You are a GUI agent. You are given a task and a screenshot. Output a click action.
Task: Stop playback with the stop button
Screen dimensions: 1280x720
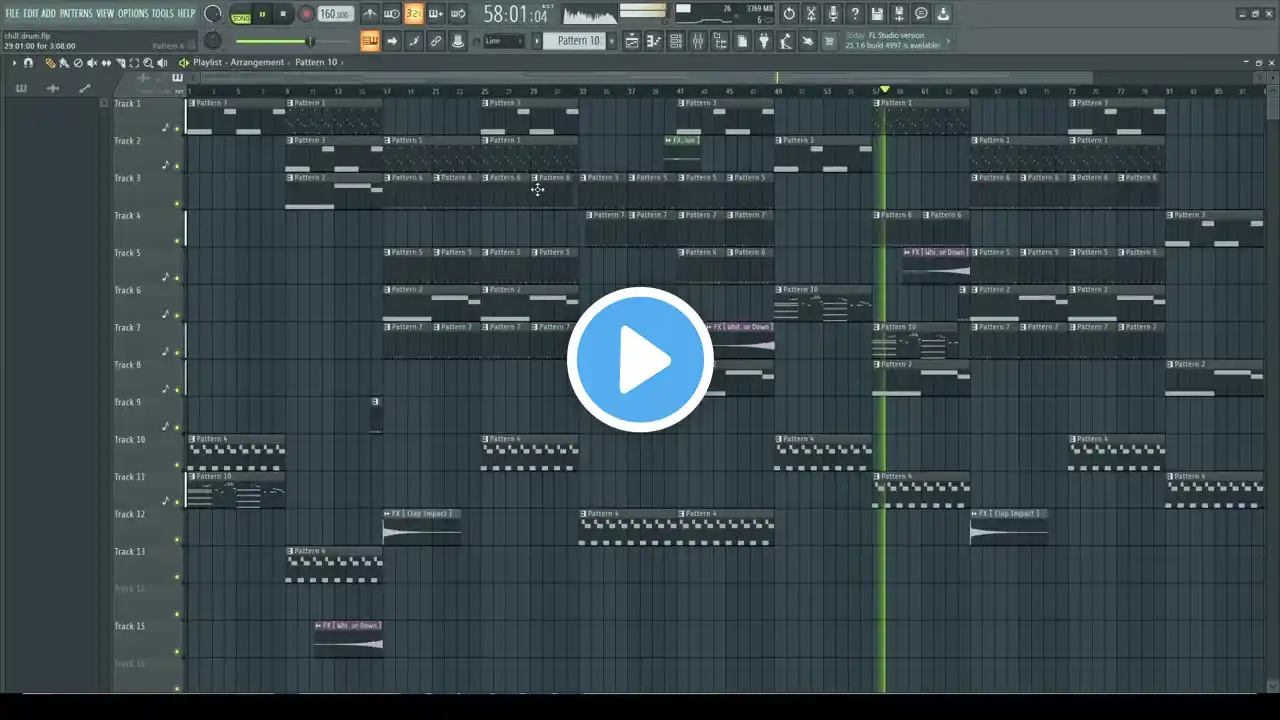tap(283, 15)
